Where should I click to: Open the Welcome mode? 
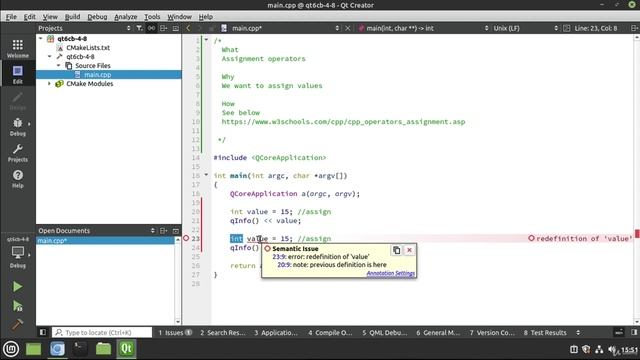click(18, 48)
